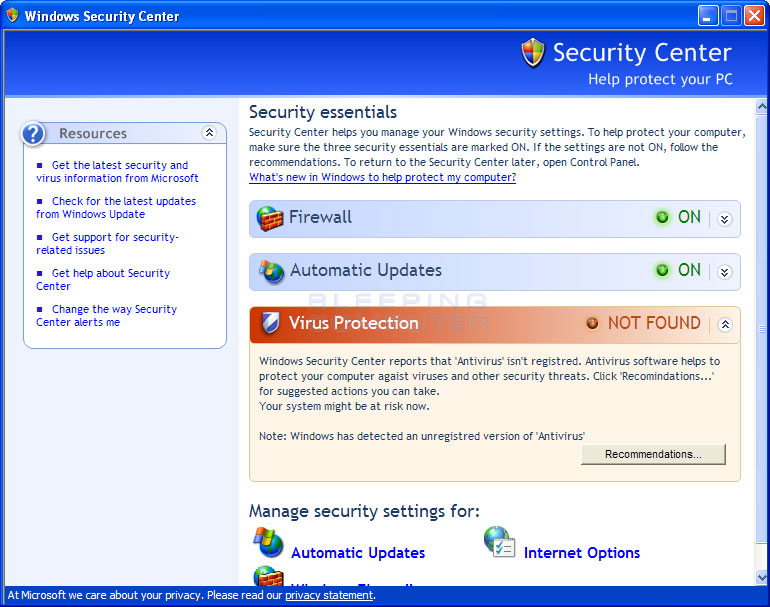The height and width of the screenshot is (607, 770).
Task: Click the Firewall brick wall icon
Action: 270,218
